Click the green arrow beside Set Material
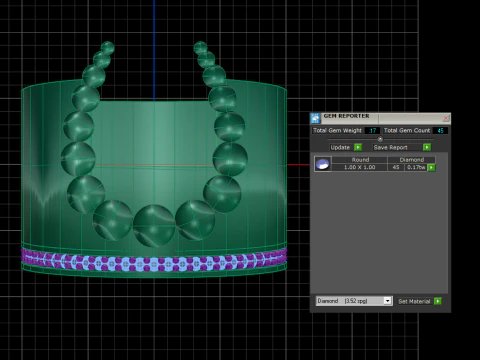The width and height of the screenshot is (480, 360). [438, 301]
